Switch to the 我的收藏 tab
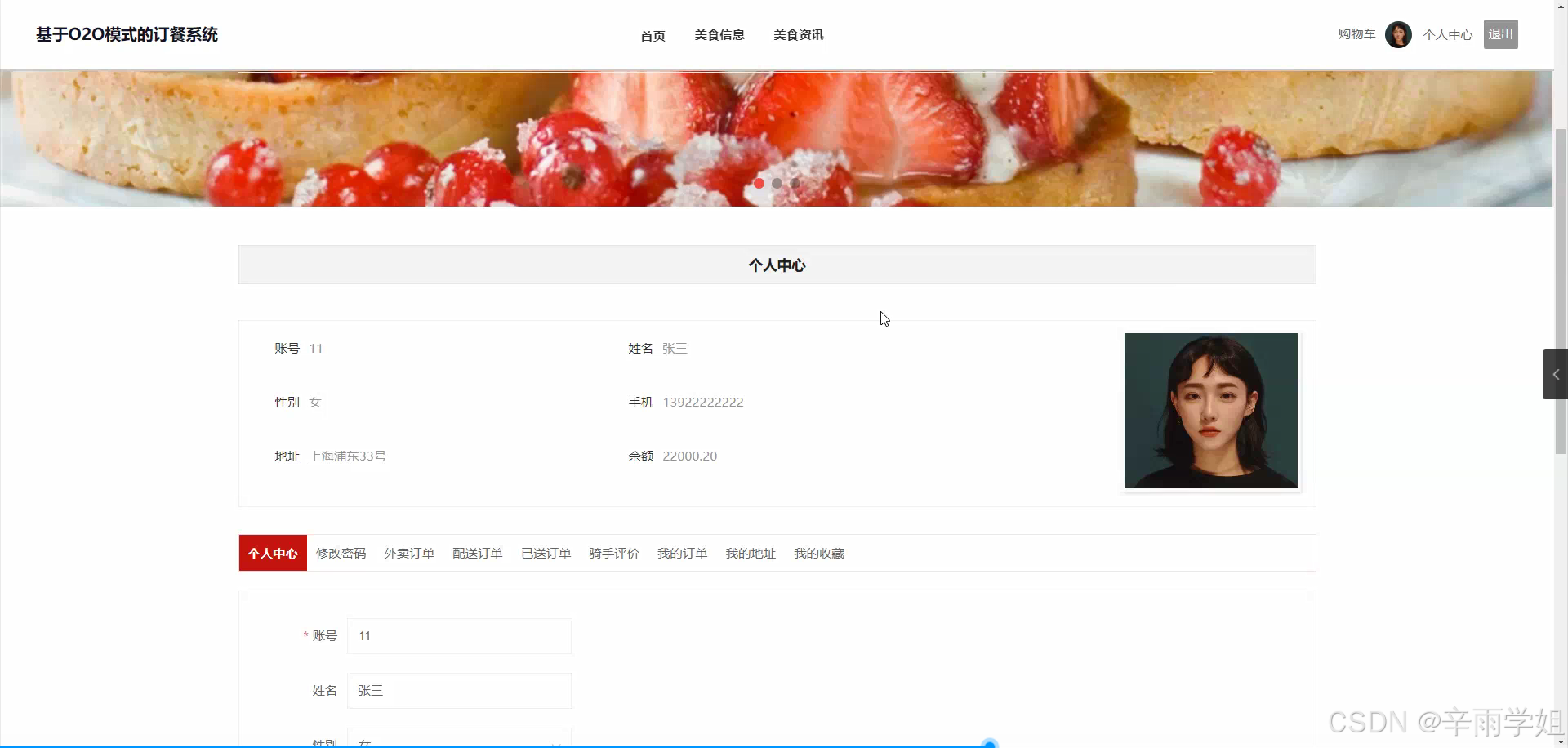This screenshot has width=1568, height=748. tap(819, 553)
